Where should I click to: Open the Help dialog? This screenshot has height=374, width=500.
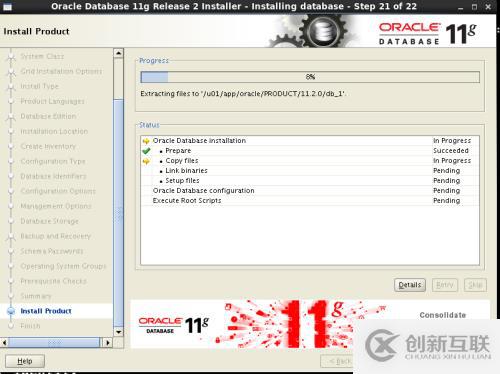pyautogui.click(x=25, y=361)
